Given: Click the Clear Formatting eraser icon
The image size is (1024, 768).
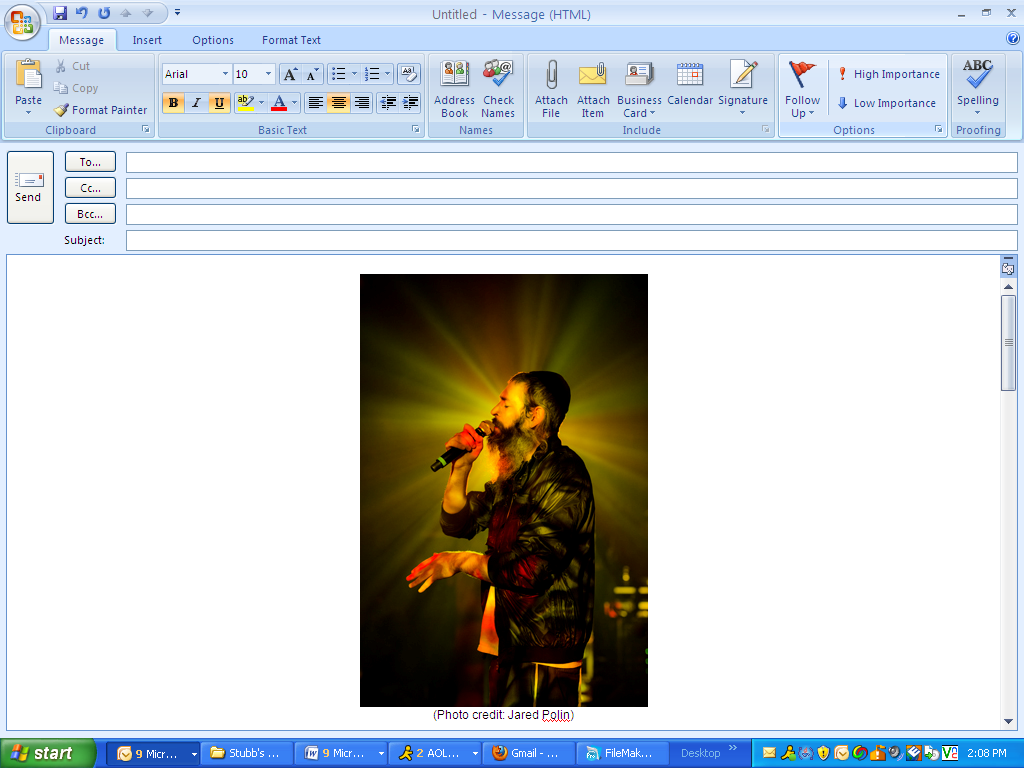Looking at the screenshot, I should click(x=408, y=74).
